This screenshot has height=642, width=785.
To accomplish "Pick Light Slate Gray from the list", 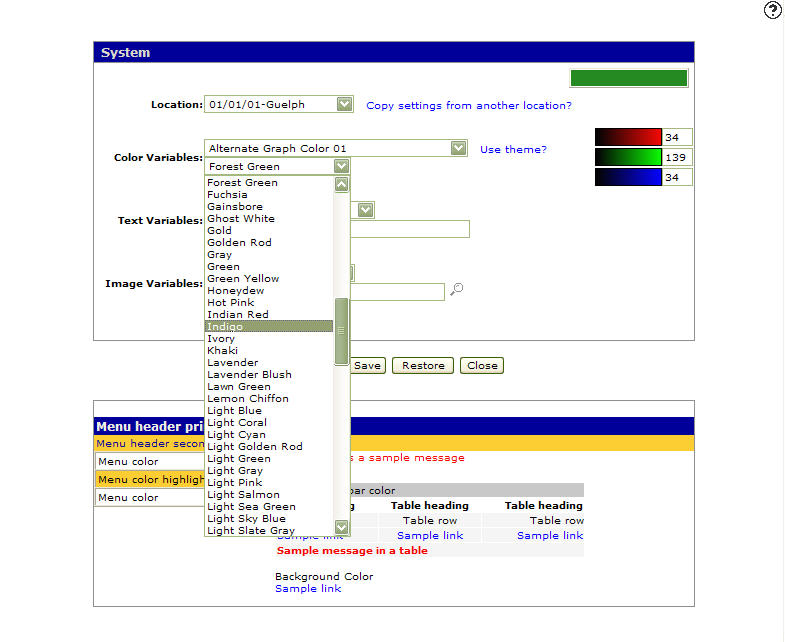I will click(269, 531).
